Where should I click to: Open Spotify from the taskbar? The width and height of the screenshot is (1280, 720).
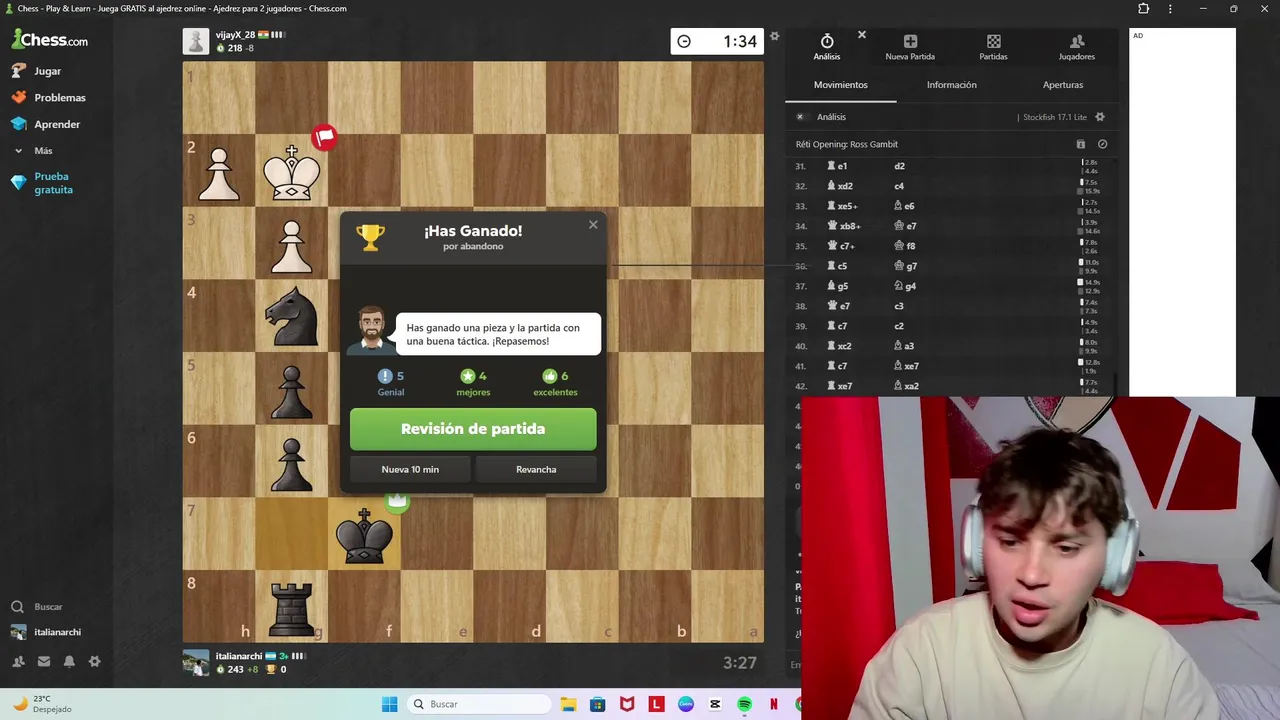(x=744, y=704)
